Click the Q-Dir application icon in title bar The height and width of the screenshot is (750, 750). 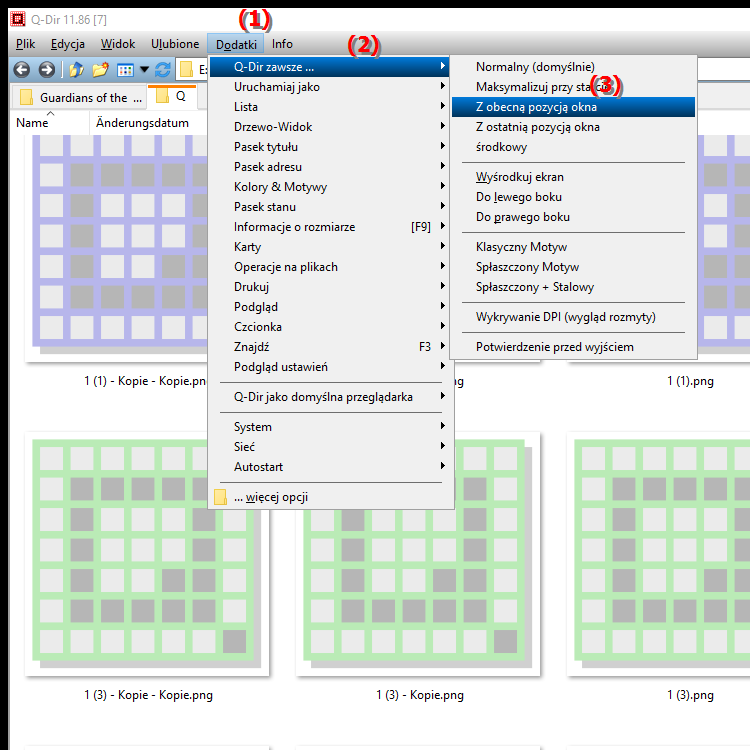18,20
